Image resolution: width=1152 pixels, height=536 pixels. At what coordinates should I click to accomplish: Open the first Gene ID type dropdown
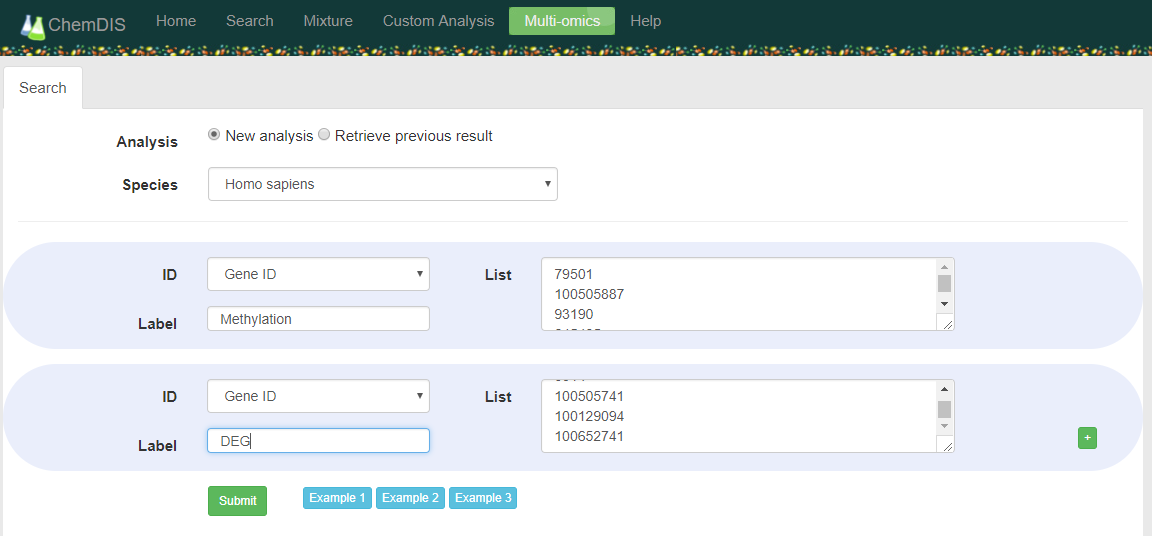pyautogui.click(x=318, y=274)
